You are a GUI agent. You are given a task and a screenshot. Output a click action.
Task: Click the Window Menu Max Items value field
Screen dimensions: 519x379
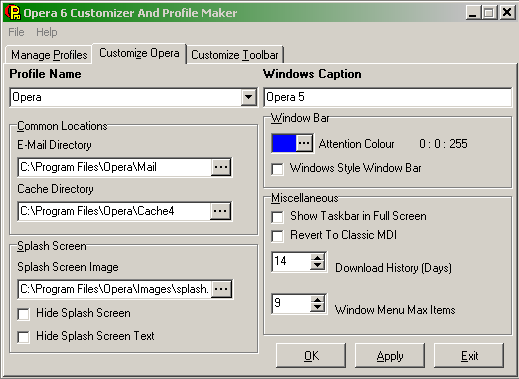pyautogui.click(x=291, y=304)
